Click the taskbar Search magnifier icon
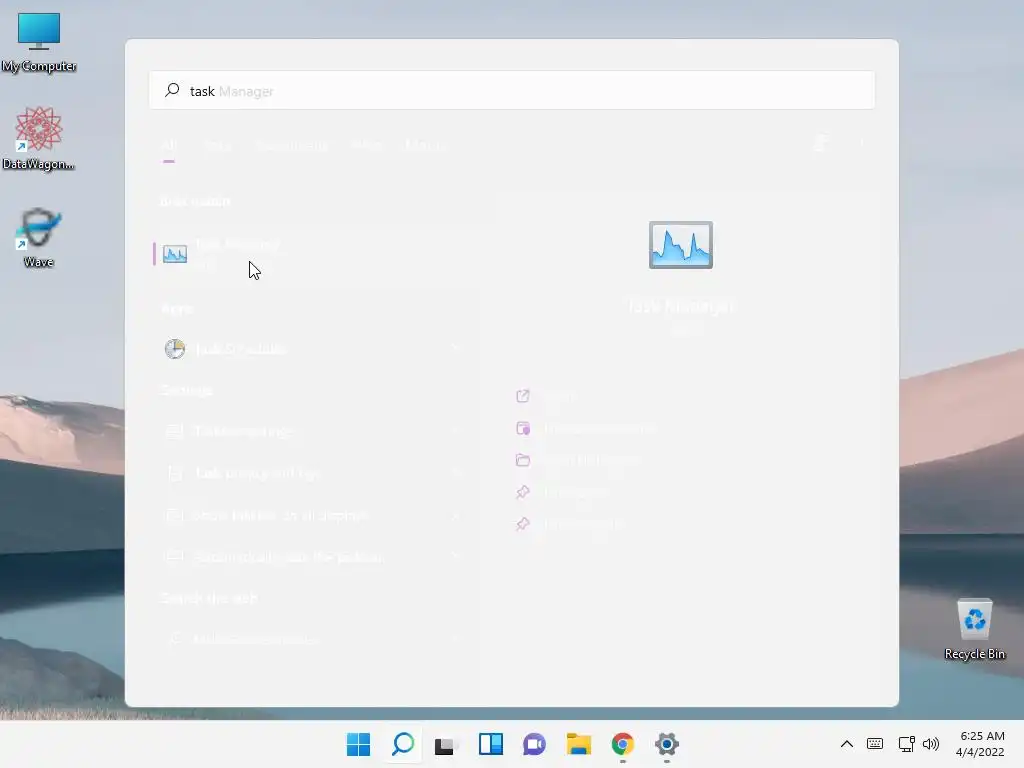This screenshot has width=1024, height=768. (x=403, y=744)
